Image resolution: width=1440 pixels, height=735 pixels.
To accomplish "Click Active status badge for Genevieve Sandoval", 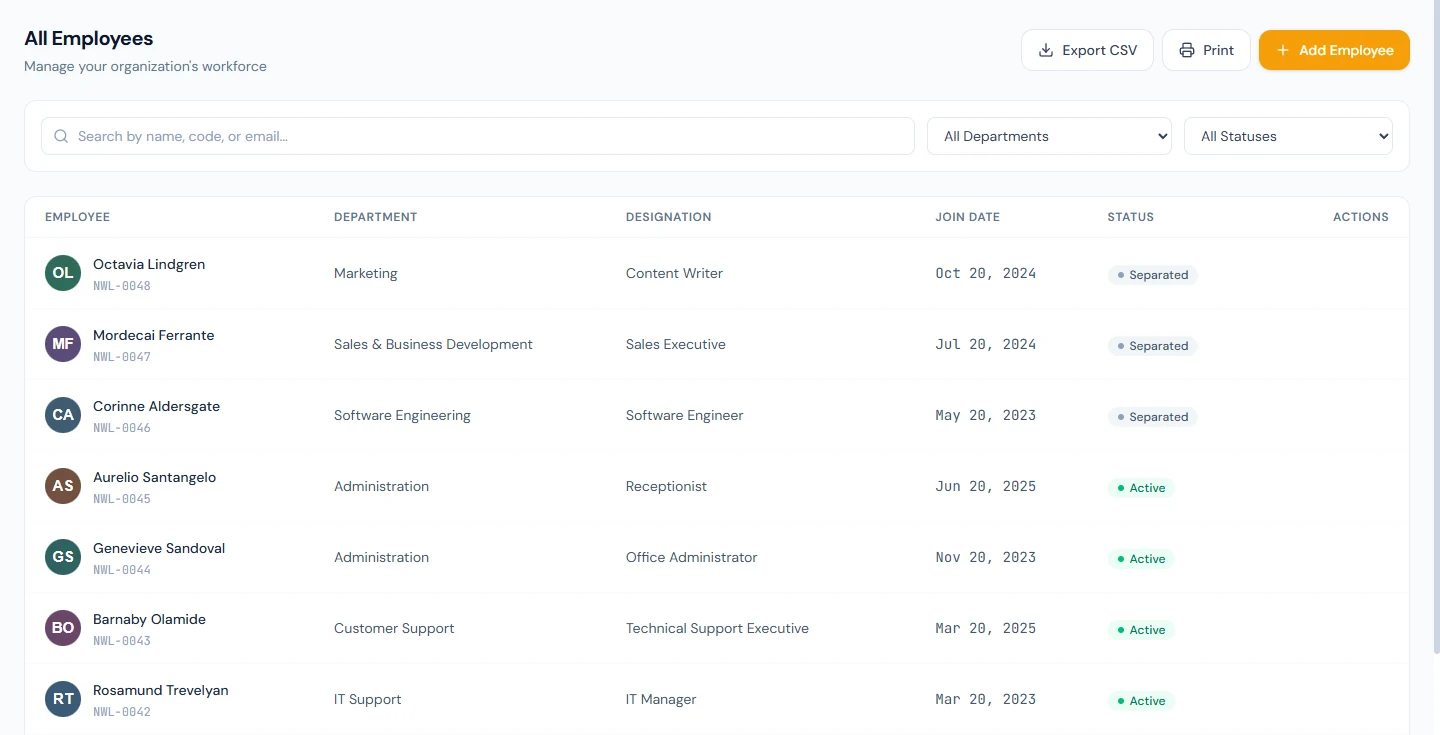I will click(1141, 559).
